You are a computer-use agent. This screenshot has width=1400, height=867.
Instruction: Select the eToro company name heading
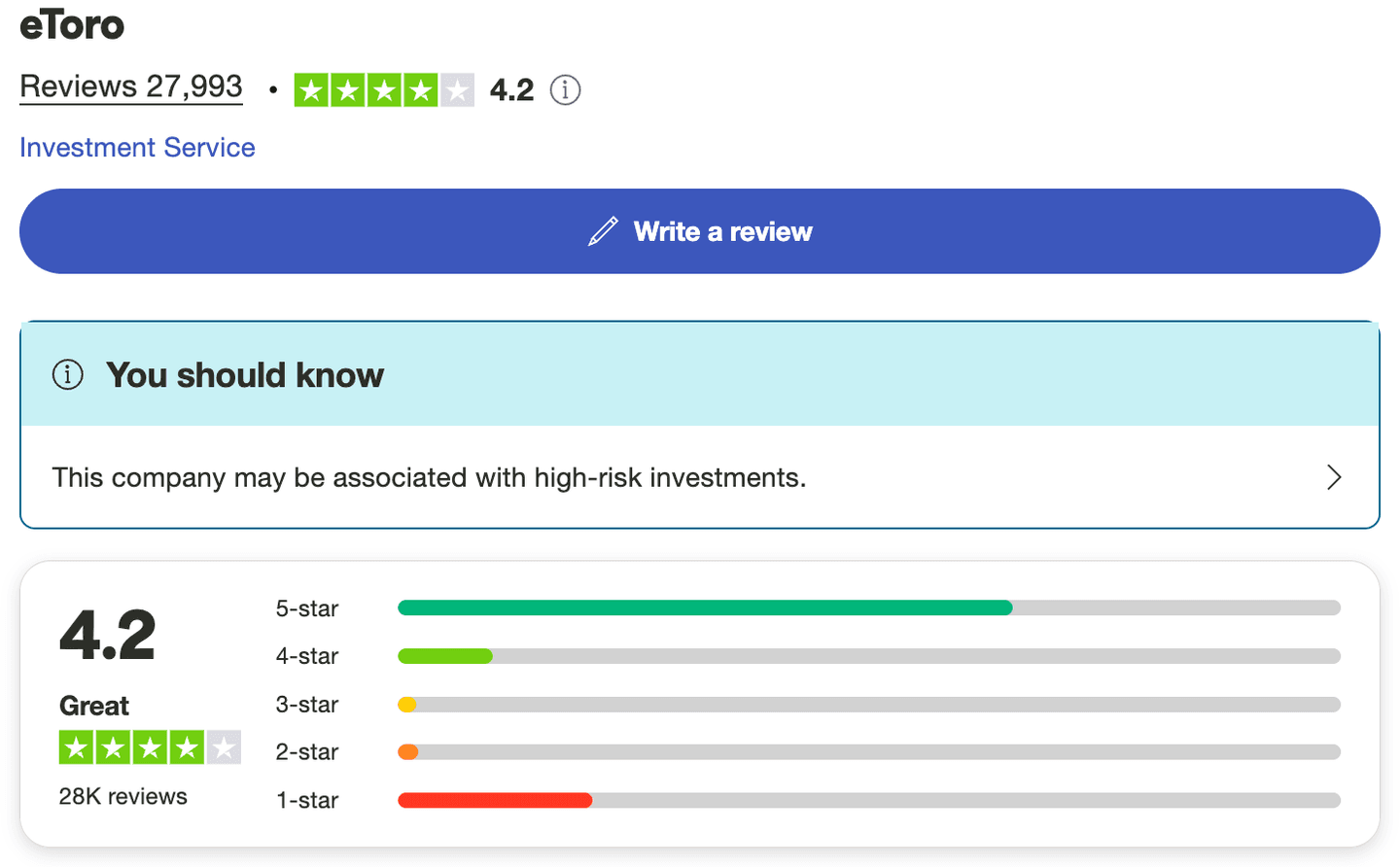[72, 26]
